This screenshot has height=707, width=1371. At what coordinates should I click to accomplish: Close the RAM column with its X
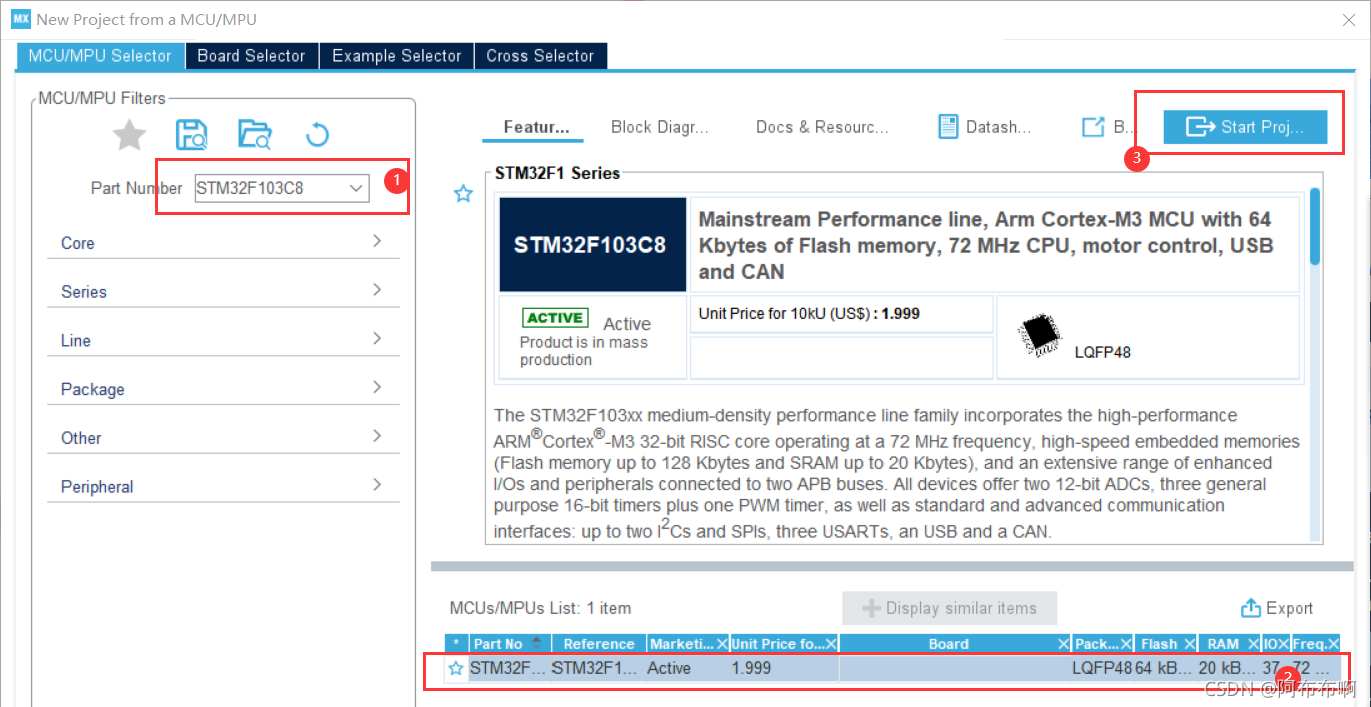(1254, 644)
